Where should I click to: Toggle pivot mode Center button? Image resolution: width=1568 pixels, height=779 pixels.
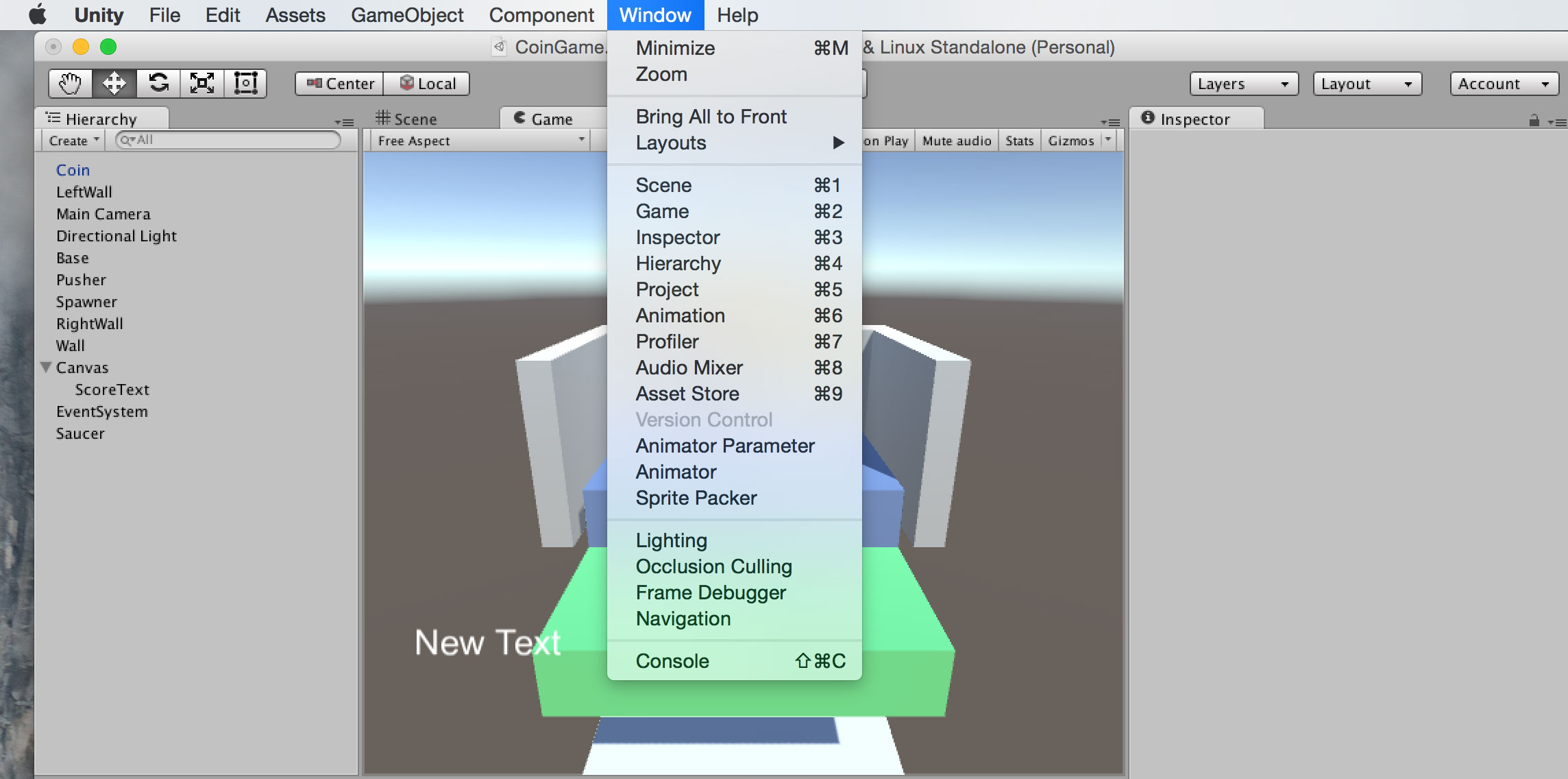[x=340, y=84]
